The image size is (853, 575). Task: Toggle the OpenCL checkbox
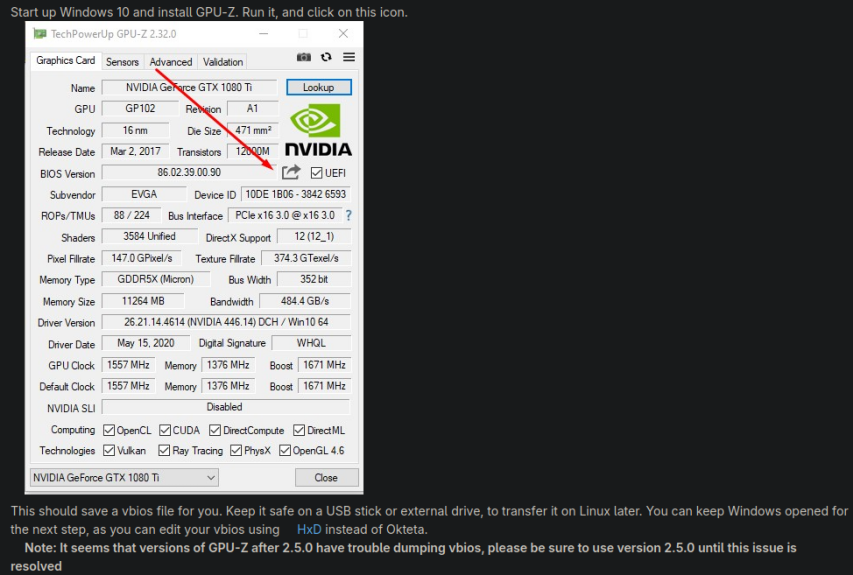point(109,430)
